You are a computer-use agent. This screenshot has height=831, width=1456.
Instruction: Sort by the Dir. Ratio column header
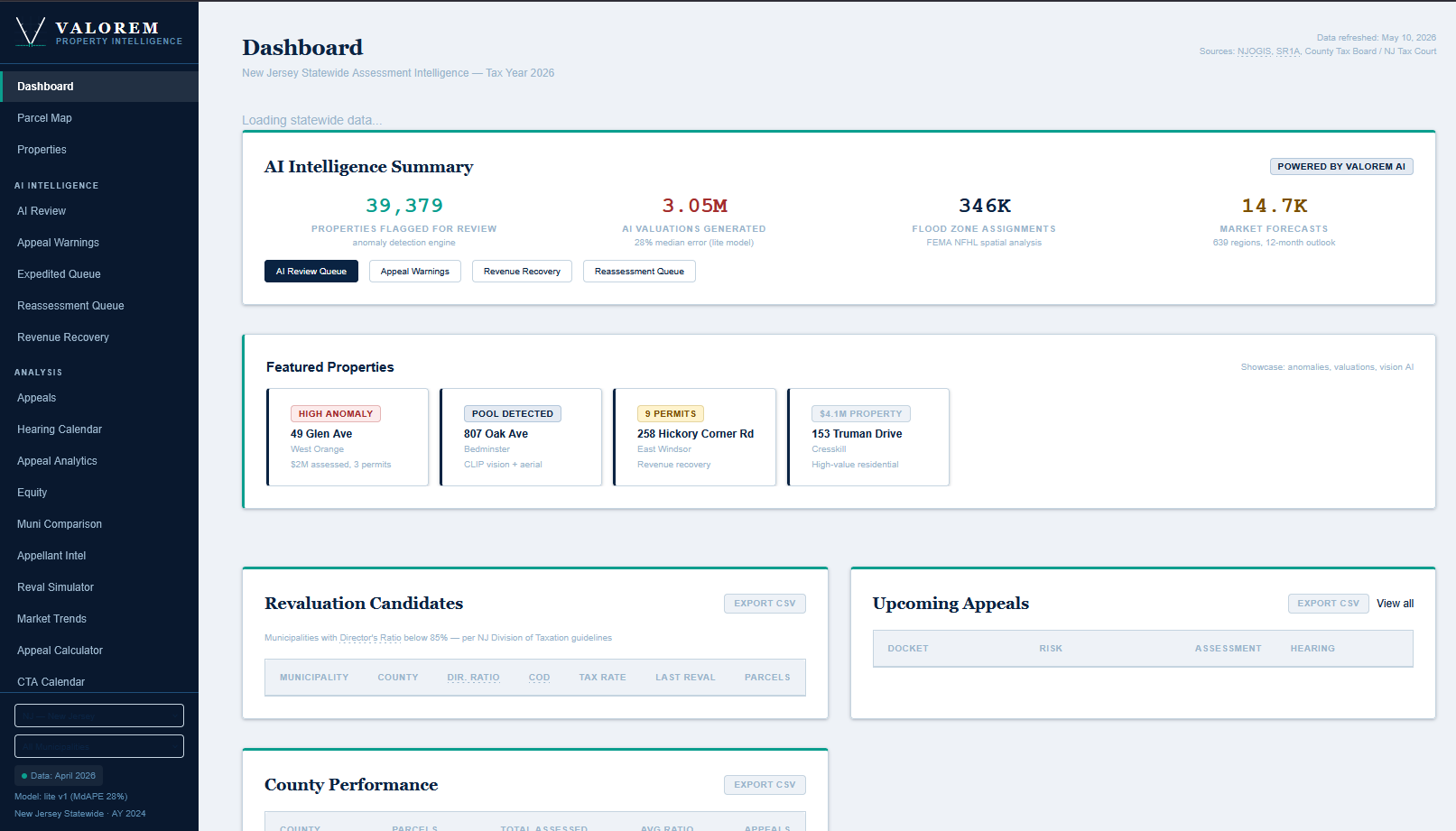pos(473,678)
